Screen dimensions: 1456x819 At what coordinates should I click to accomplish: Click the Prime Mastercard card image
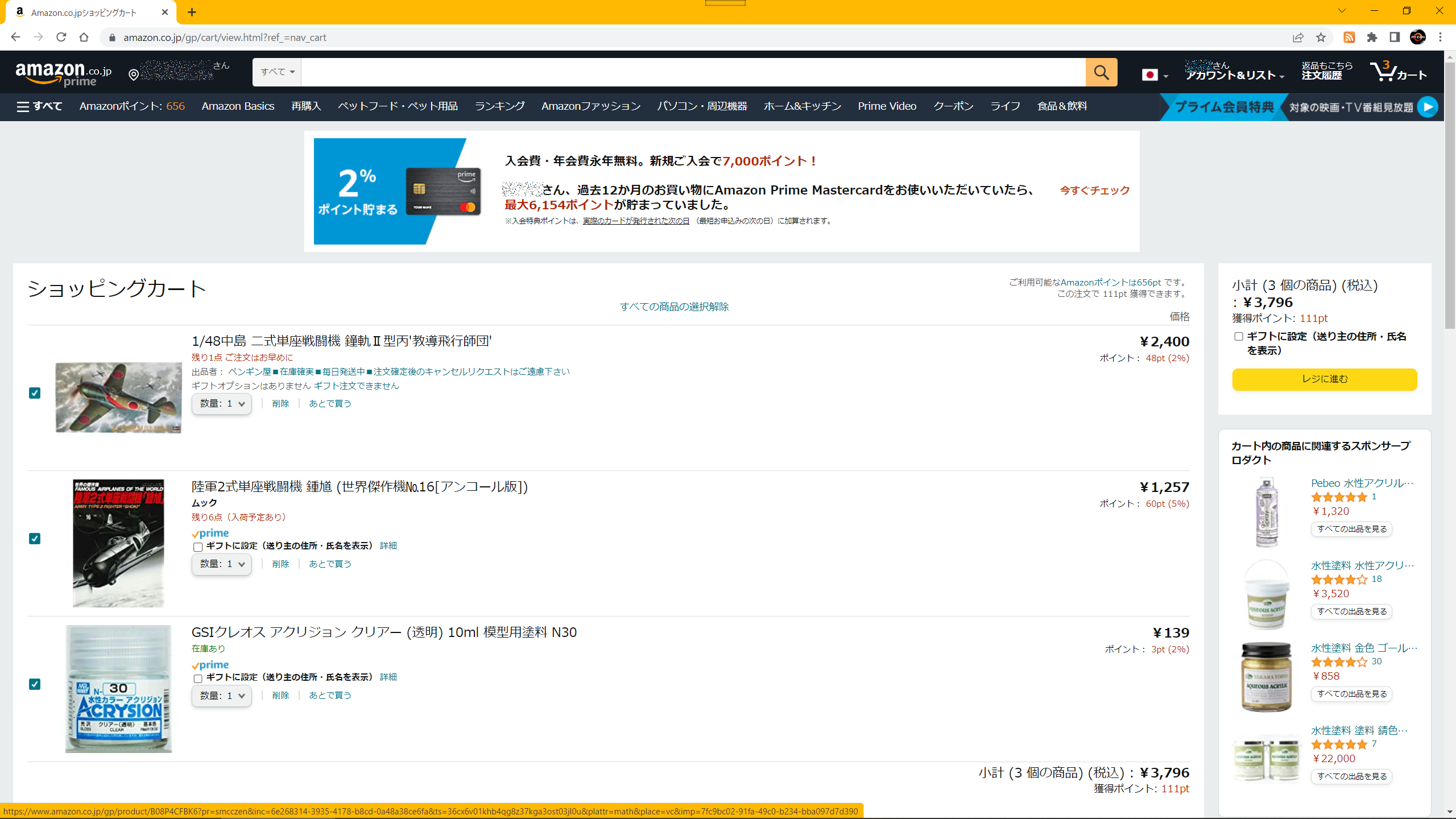[444, 191]
